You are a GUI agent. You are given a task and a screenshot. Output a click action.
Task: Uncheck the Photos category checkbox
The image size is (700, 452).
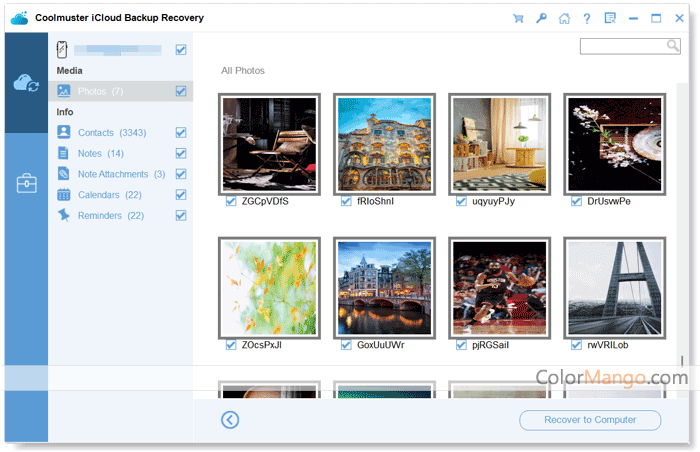(181, 91)
